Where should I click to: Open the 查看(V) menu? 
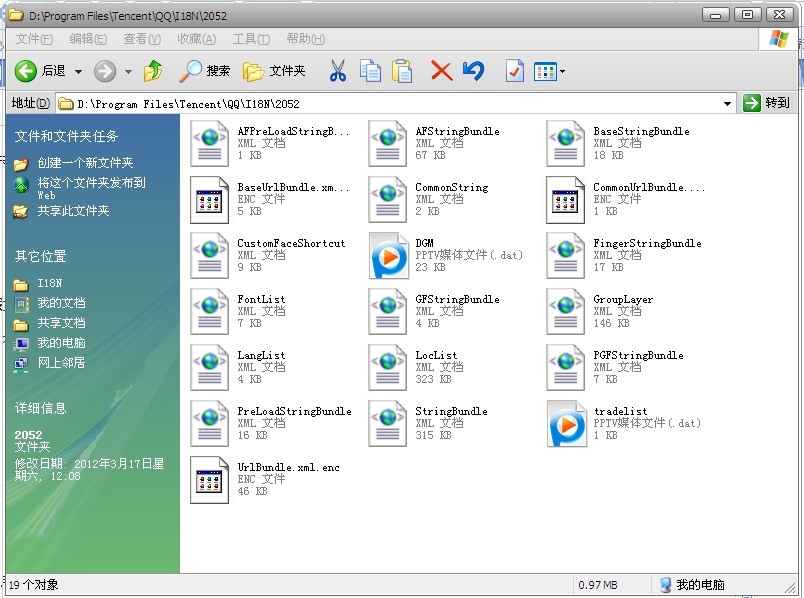point(141,39)
